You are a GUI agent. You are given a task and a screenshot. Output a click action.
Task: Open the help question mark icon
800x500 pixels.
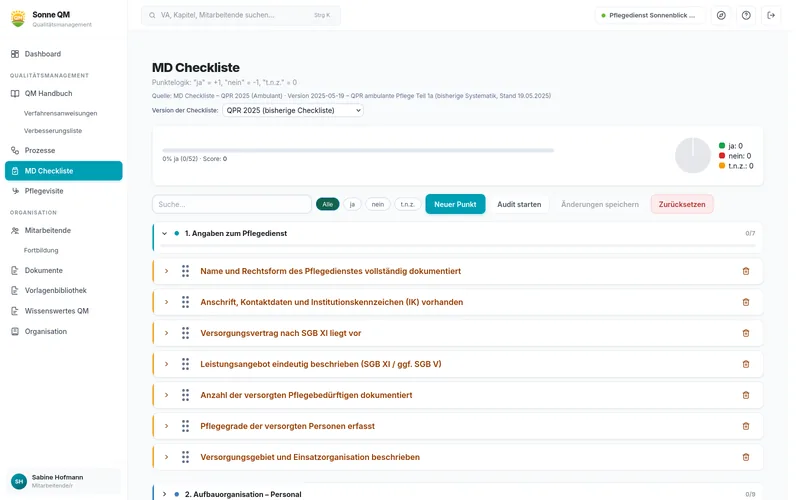tap(746, 15)
